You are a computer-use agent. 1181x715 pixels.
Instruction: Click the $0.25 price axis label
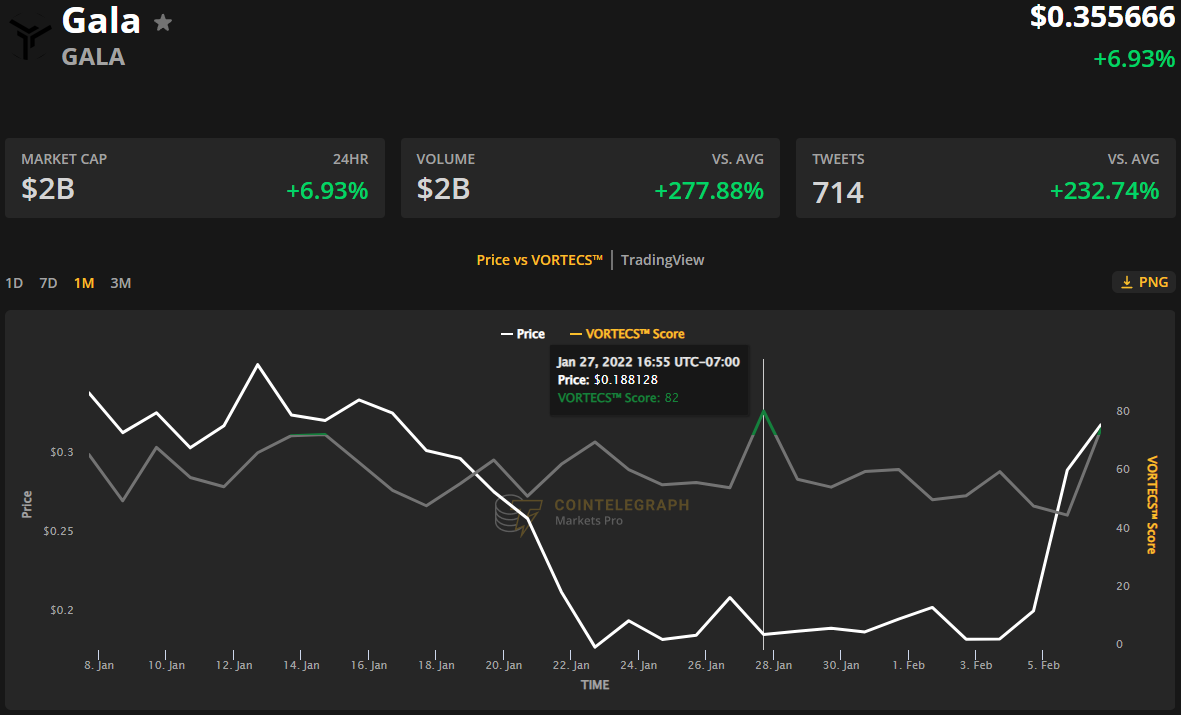[58, 531]
